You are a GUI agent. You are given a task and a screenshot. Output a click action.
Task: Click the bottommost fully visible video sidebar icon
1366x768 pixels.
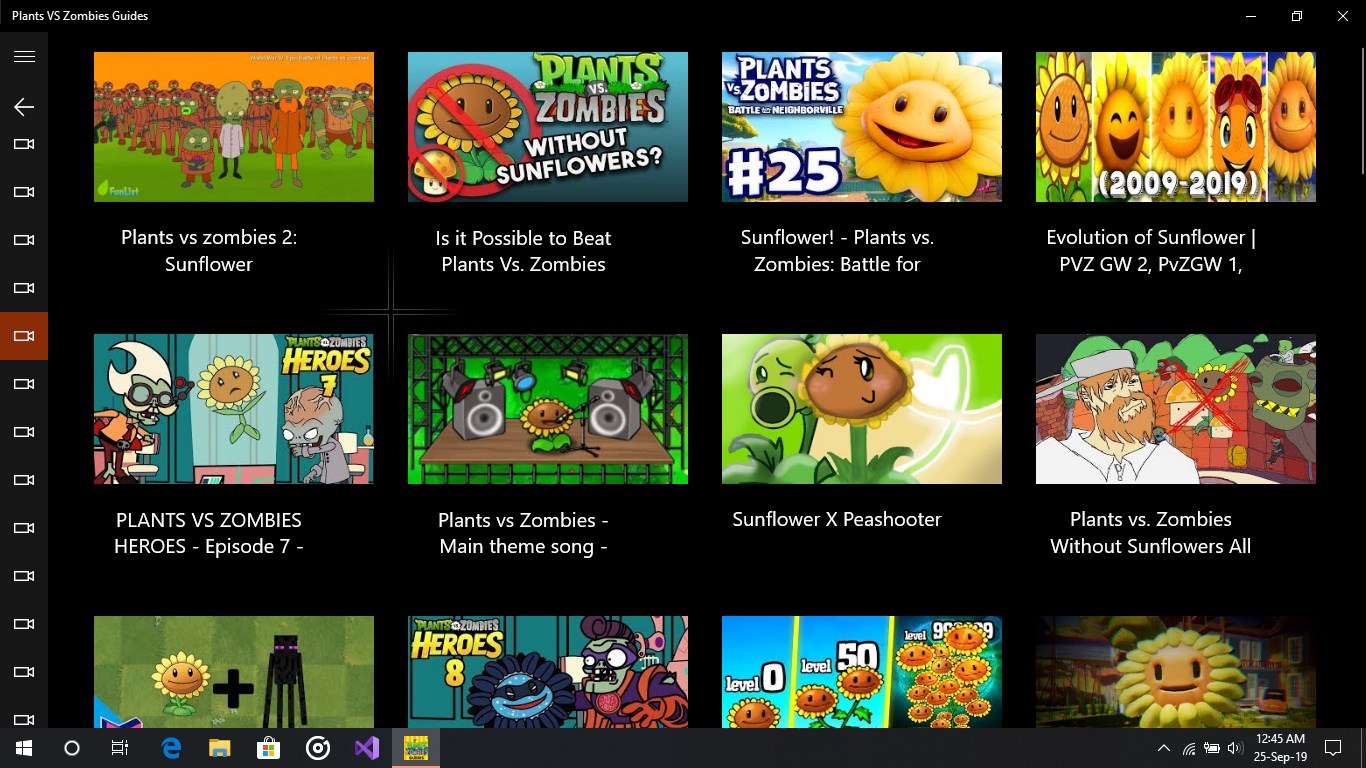[24, 672]
